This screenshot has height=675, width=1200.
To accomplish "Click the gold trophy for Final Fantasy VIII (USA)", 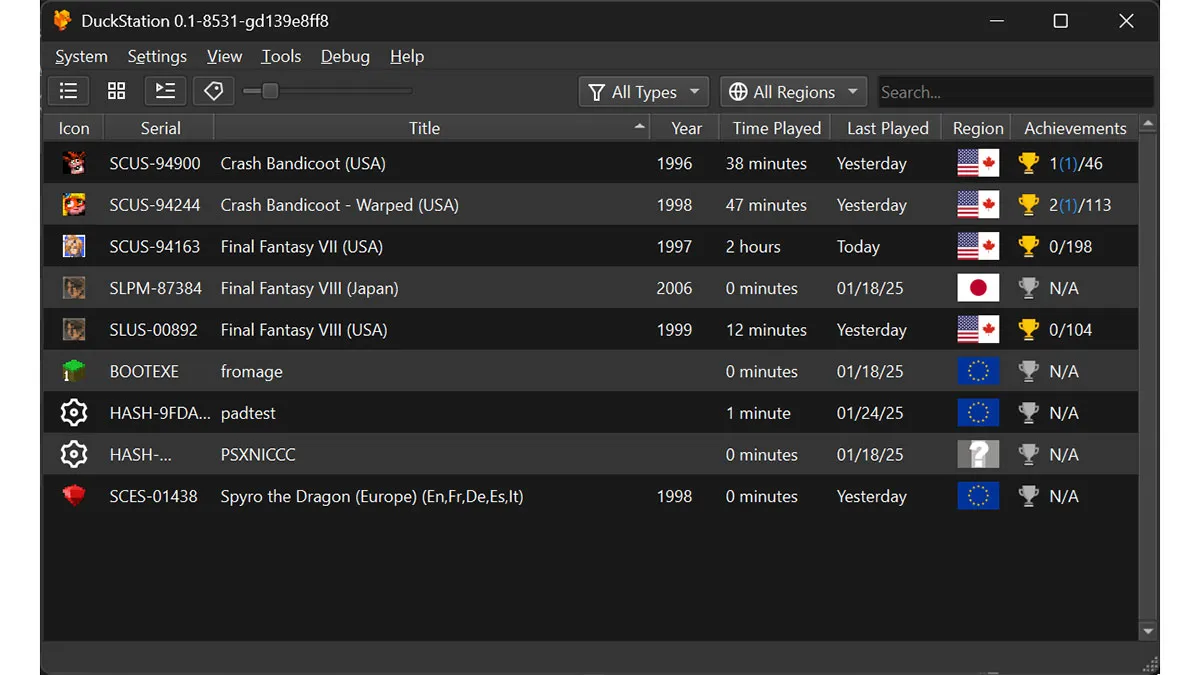I will pyautogui.click(x=1028, y=330).
